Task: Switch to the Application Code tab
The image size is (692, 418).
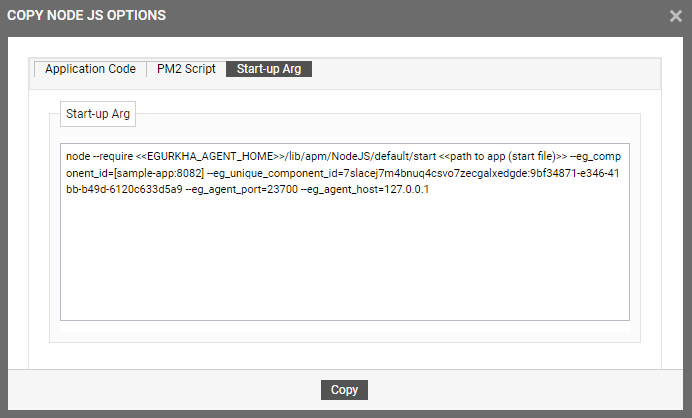Action: (90, 69)
